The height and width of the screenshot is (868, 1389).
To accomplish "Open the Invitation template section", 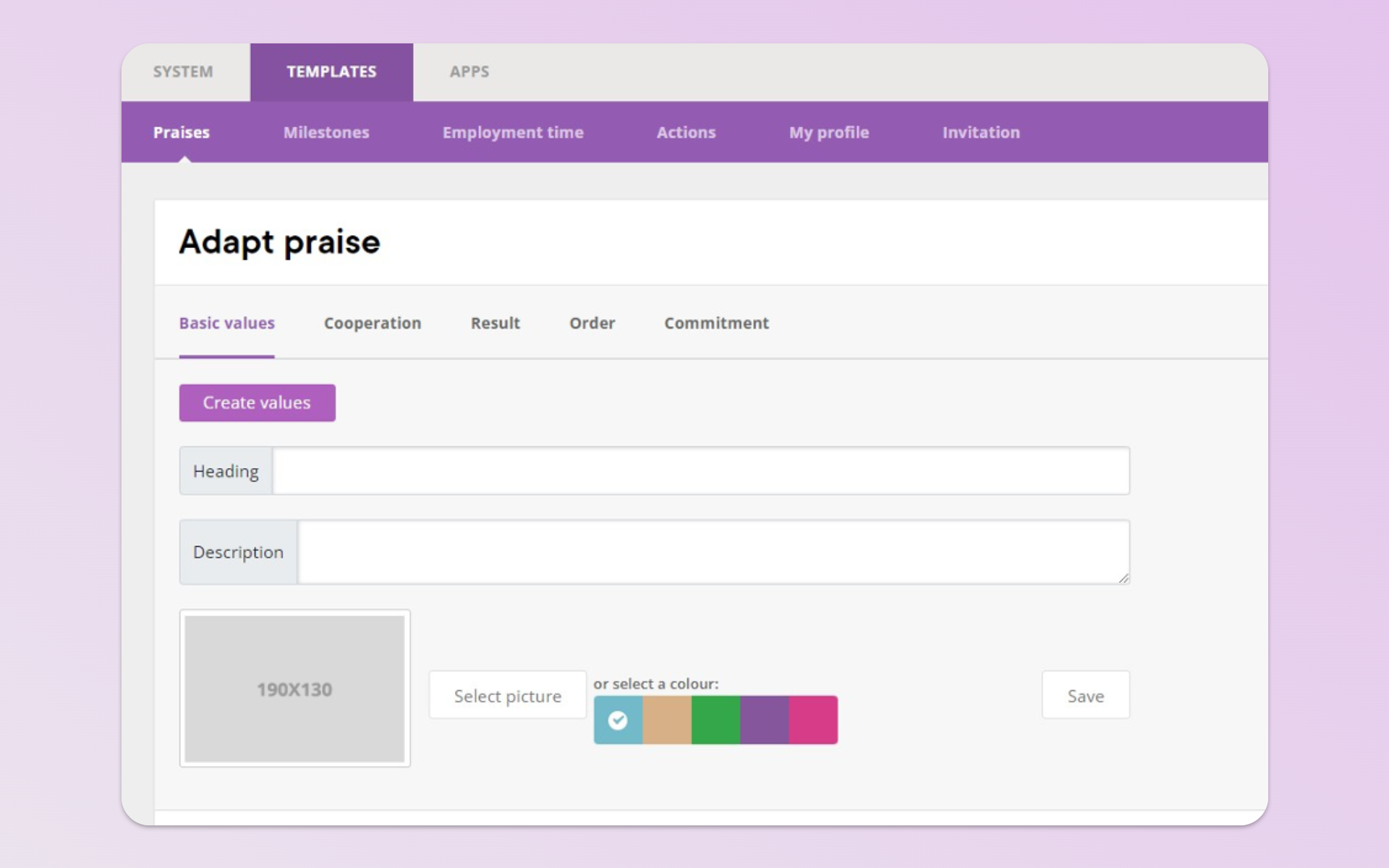I will pos(980,132).
